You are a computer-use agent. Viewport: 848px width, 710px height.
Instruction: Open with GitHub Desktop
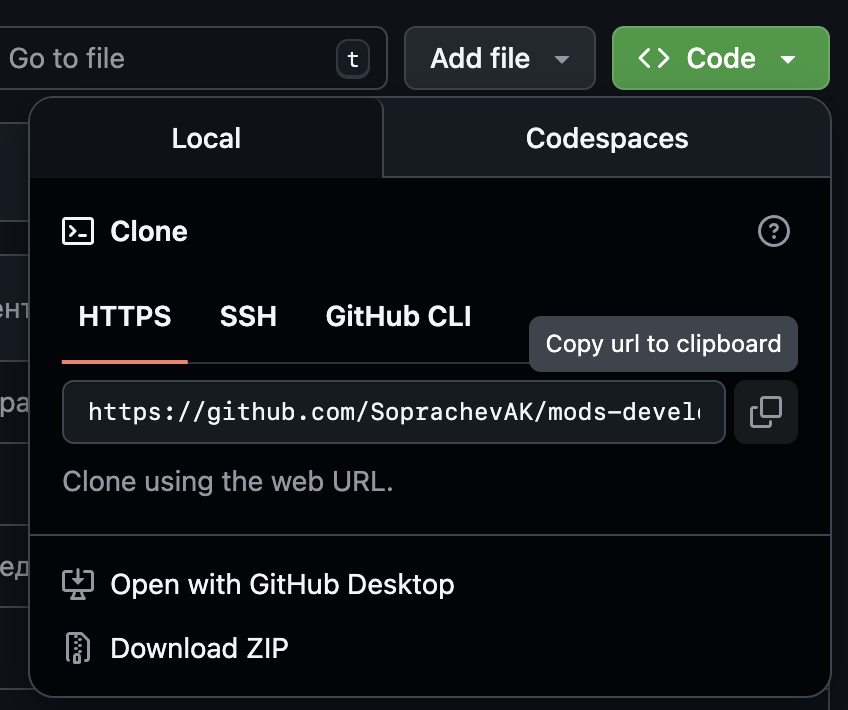pyautogui.click(x=282, y=585)
